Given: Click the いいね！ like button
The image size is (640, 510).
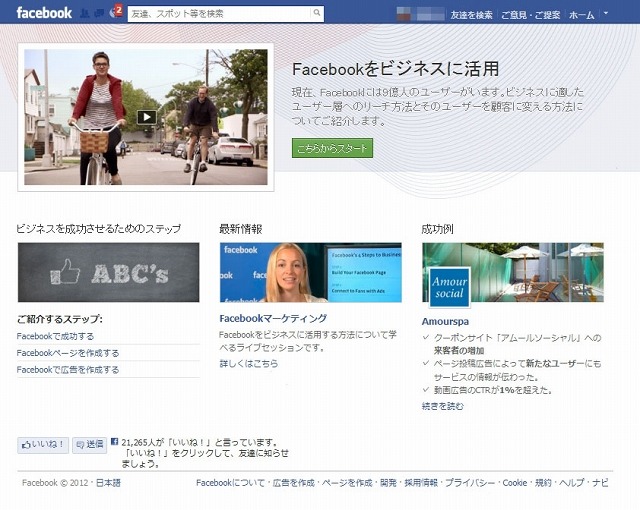Looking at the screenshot, I should [43, 445].
